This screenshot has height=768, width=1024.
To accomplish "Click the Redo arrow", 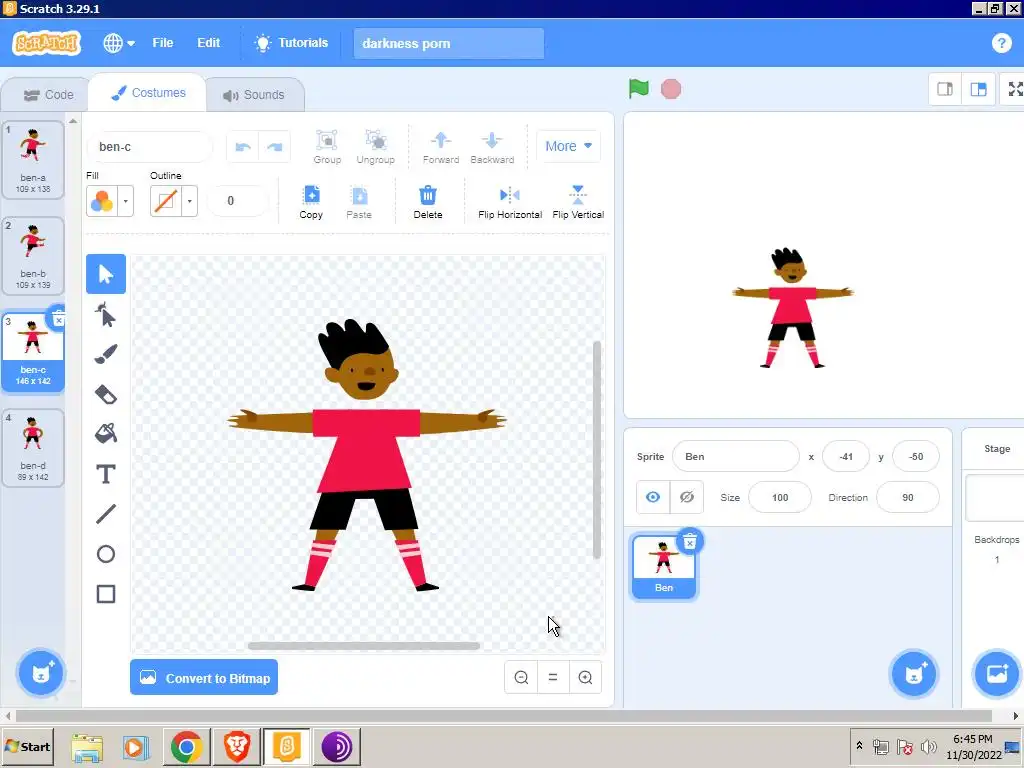I will point(275,146).
